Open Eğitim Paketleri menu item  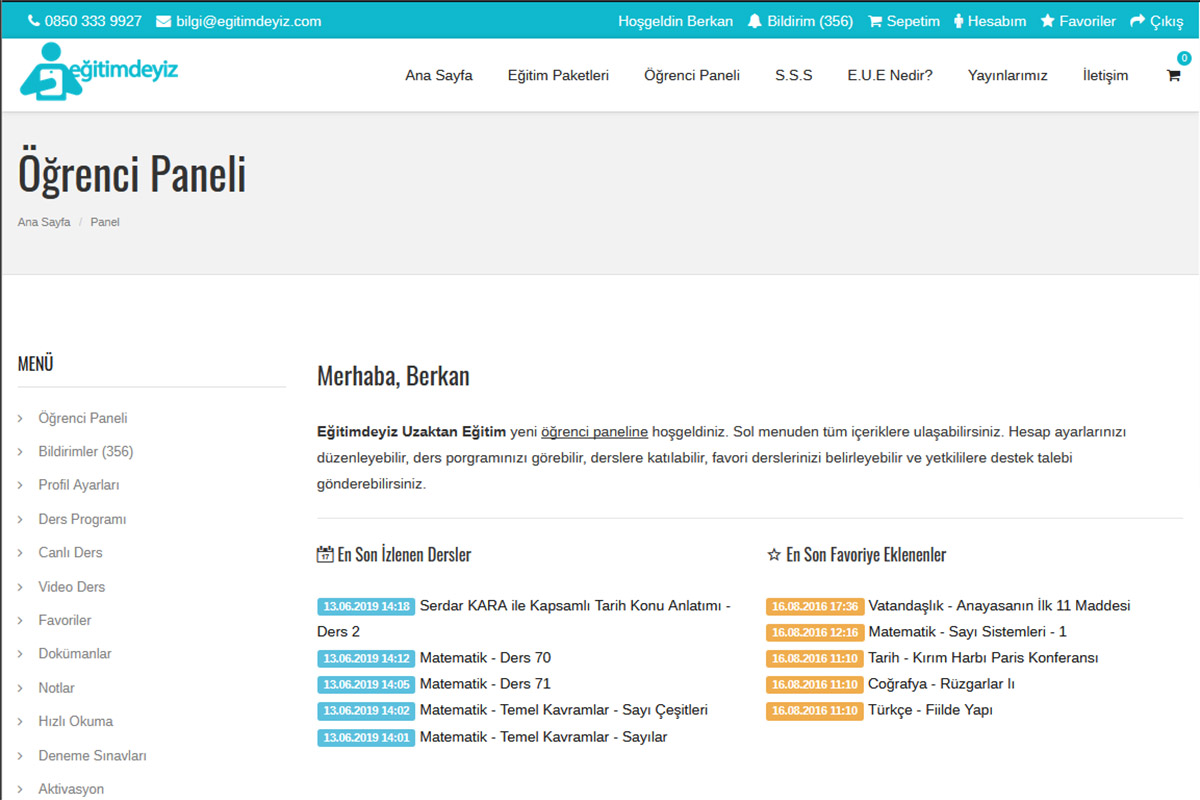558,75
